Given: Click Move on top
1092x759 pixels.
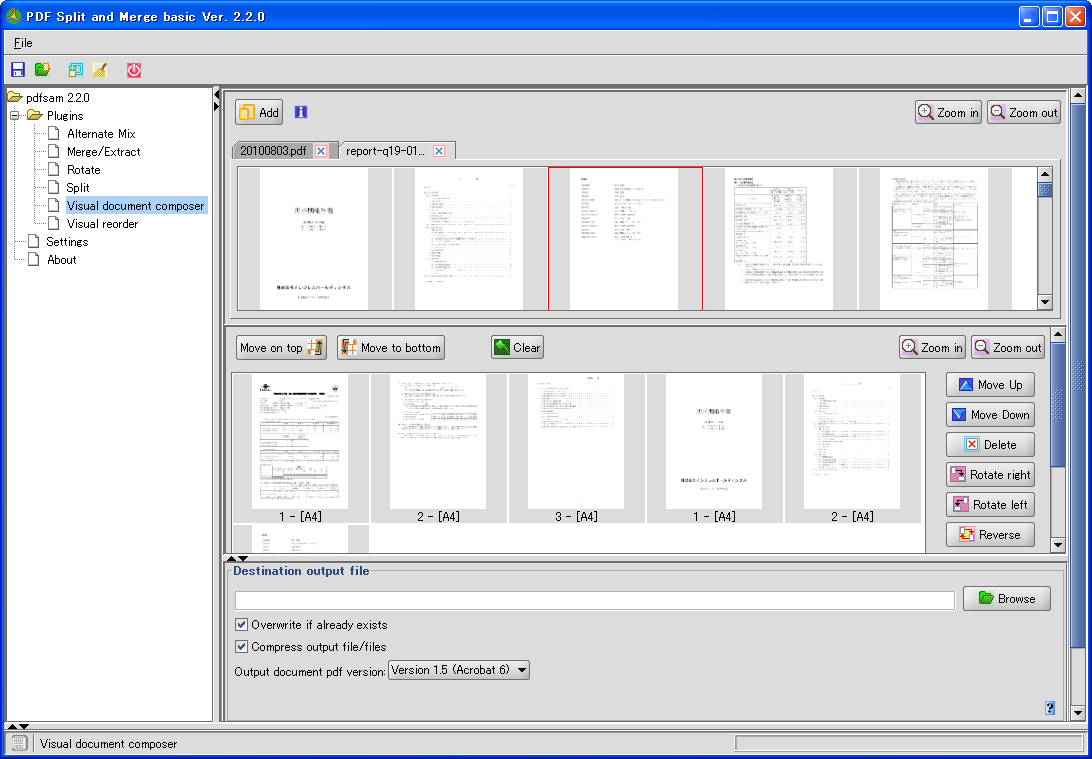Looking at the screenshot, I should pos(281,347).
